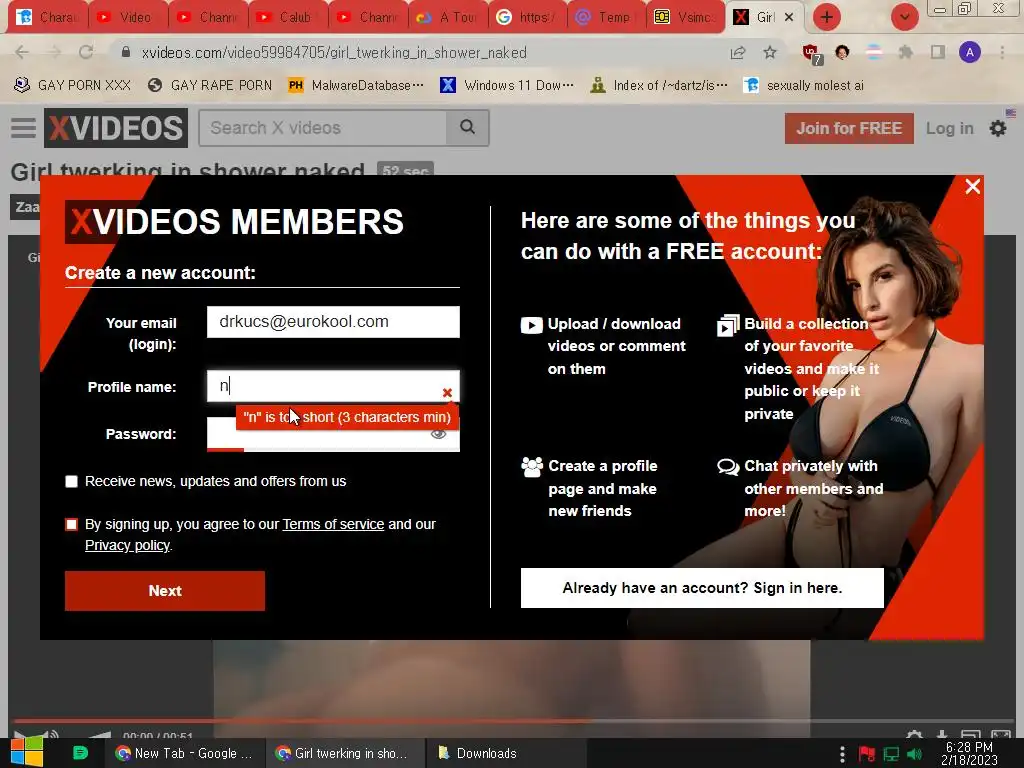Switch to the Video tab
Screen dimensions: 1024x768
[x=127, y=18]
